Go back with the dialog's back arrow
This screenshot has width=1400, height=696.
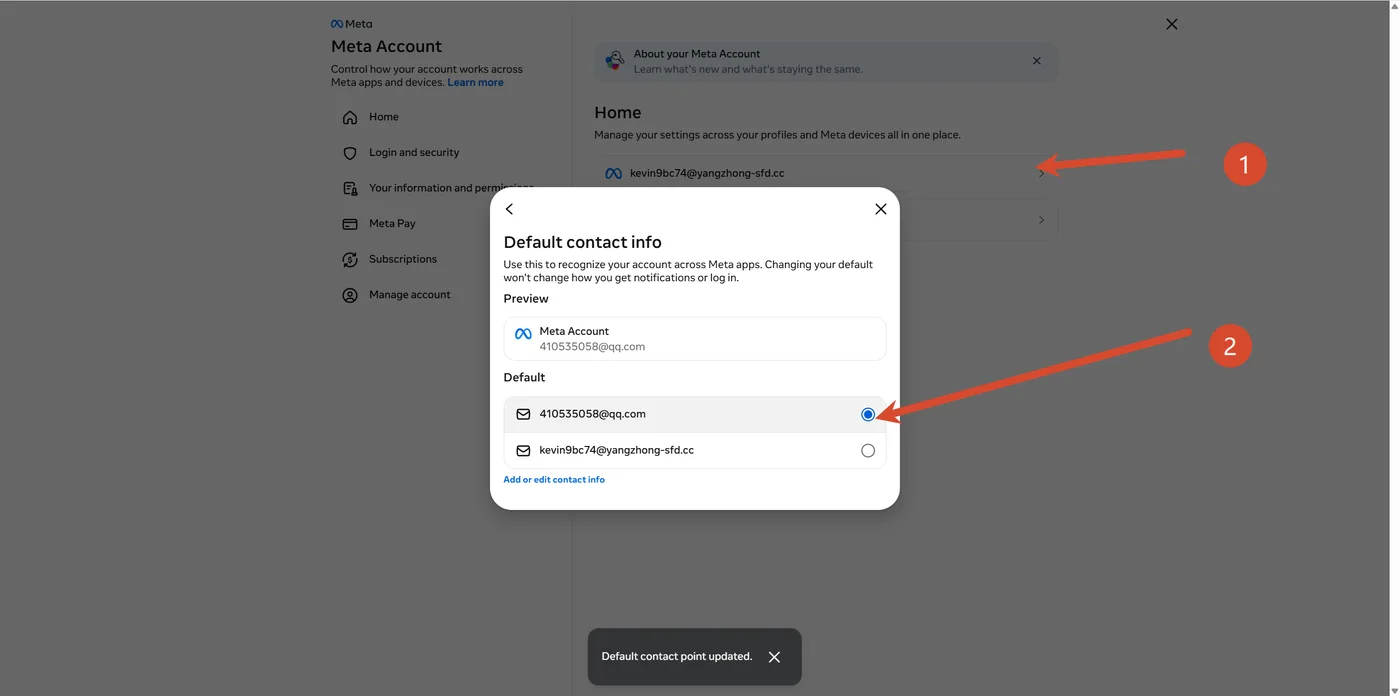click(509, 209)
